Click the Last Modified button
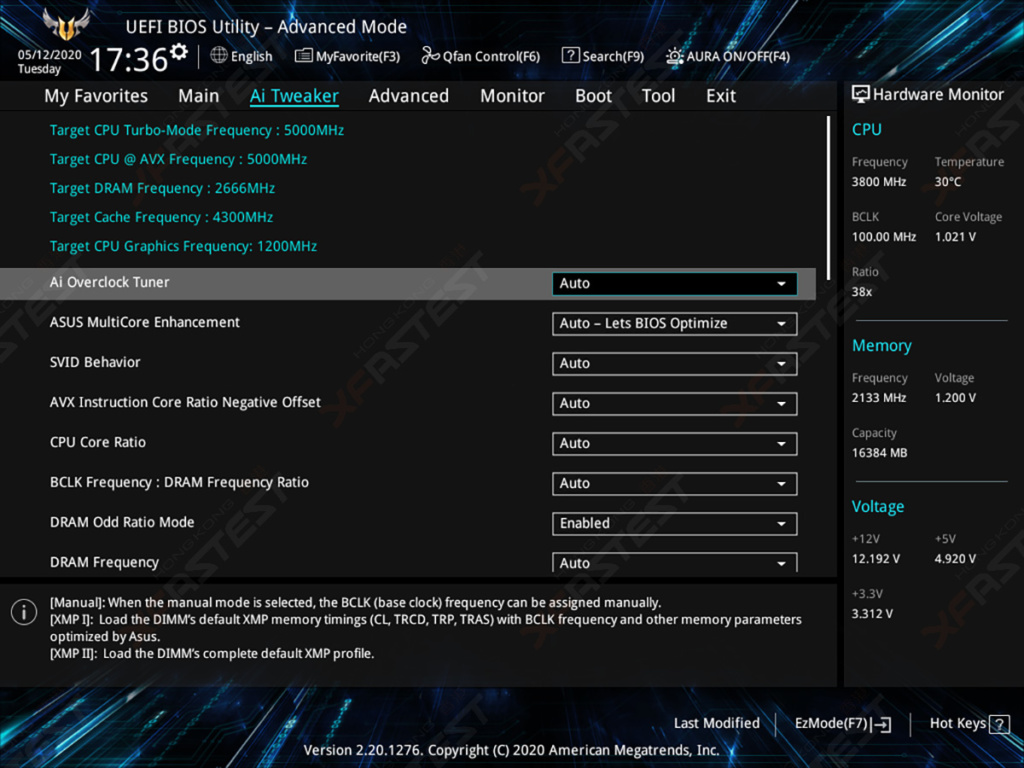Viewport: 1024px width, 768px height. [x=716, y=723]
